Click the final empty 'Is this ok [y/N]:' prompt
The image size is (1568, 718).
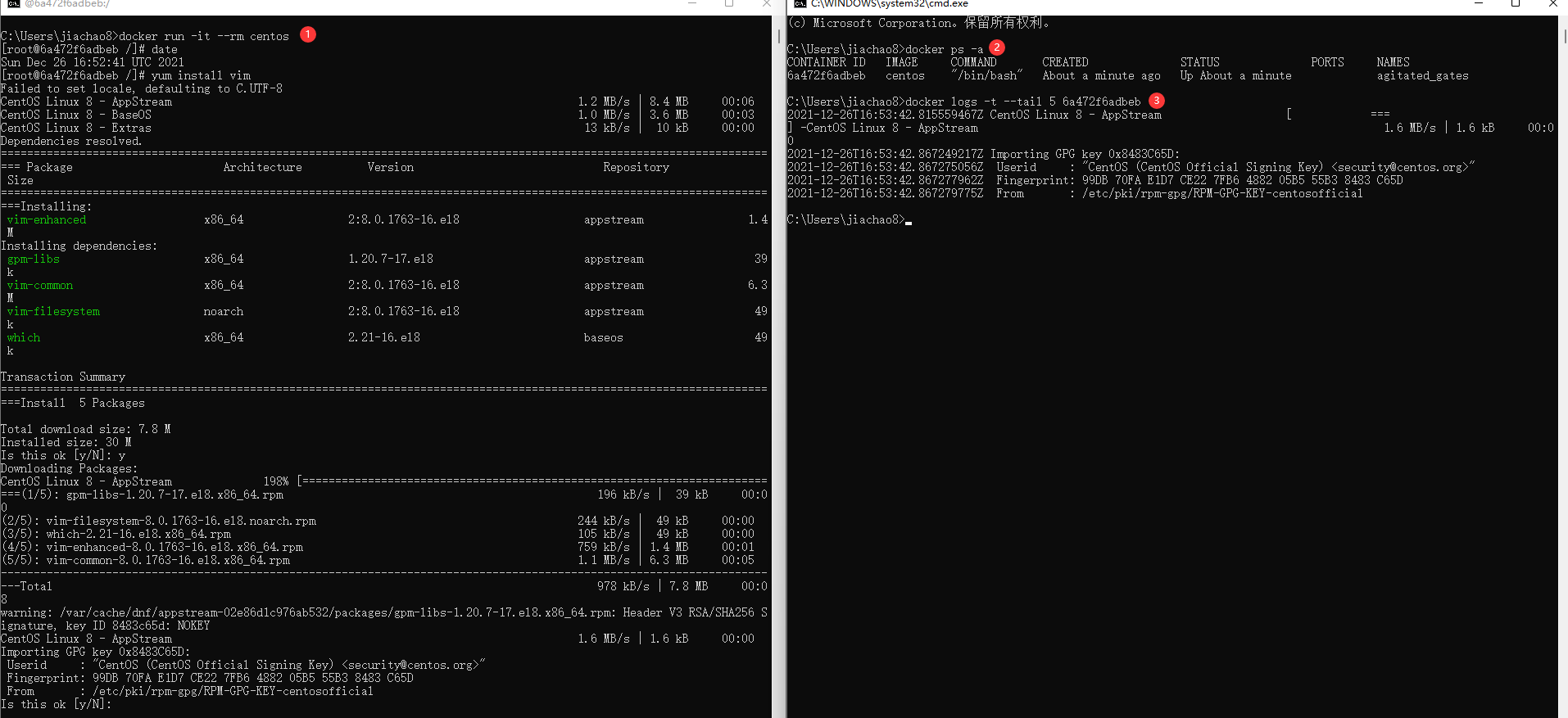click(x=57, y=704)
